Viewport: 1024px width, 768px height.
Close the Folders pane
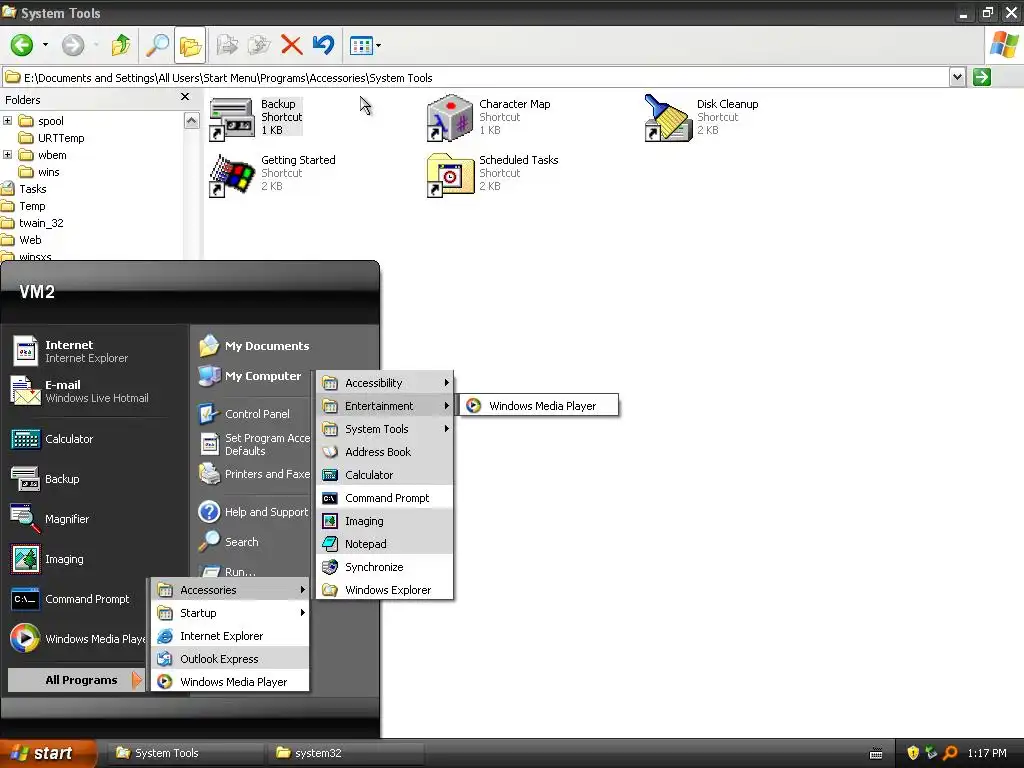[x=185, y=97]
